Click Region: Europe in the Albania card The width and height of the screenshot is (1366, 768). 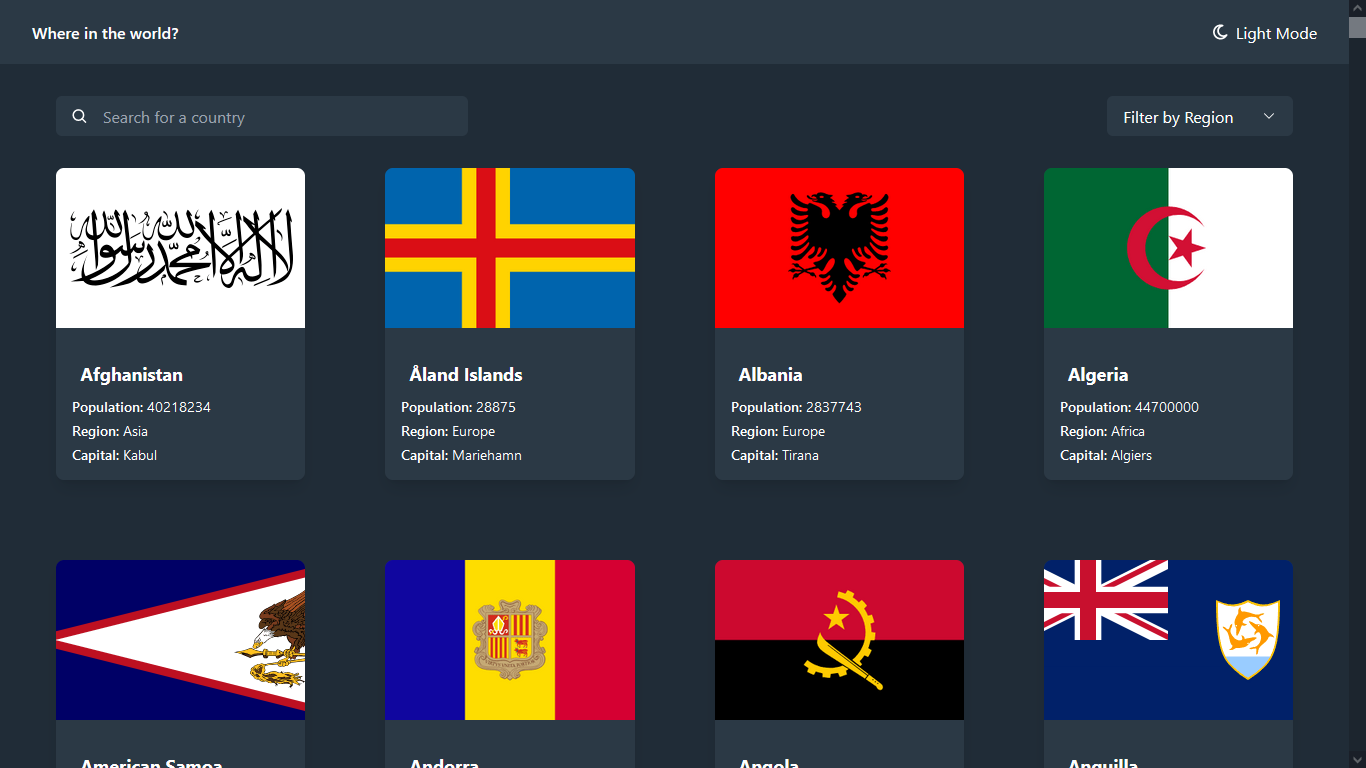[778, 431]
